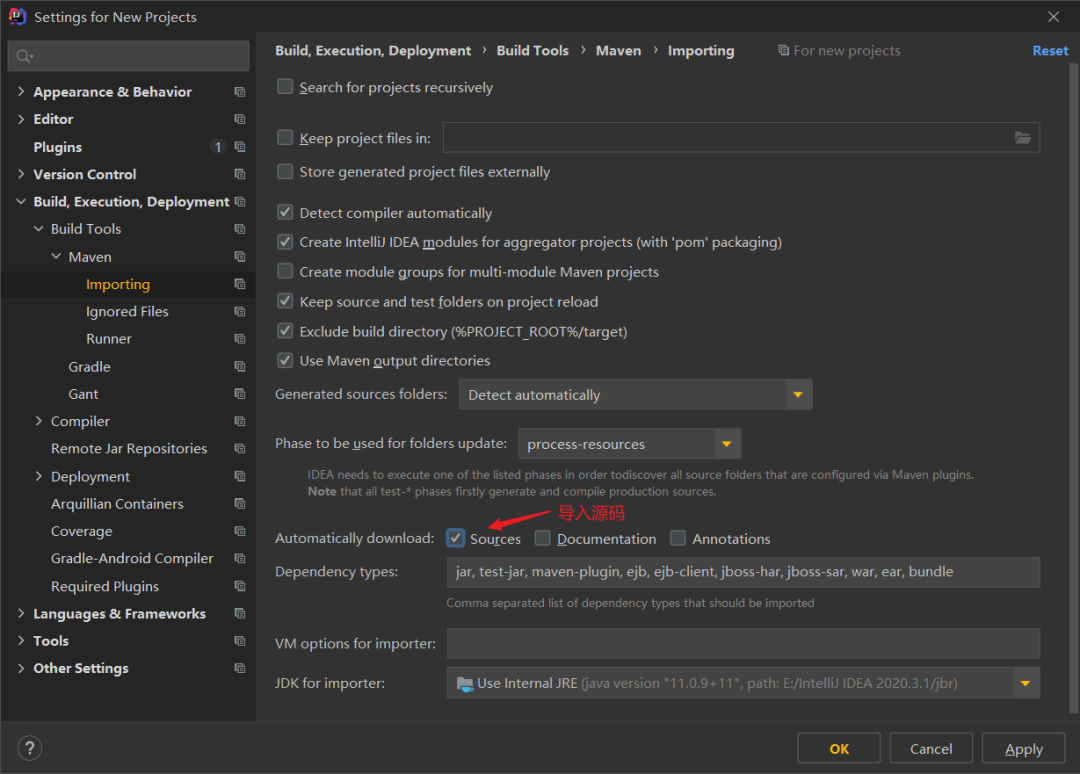1080x774 pixels.
Task: Uncheck automatic download of Sources
Action: coord(455,538)
